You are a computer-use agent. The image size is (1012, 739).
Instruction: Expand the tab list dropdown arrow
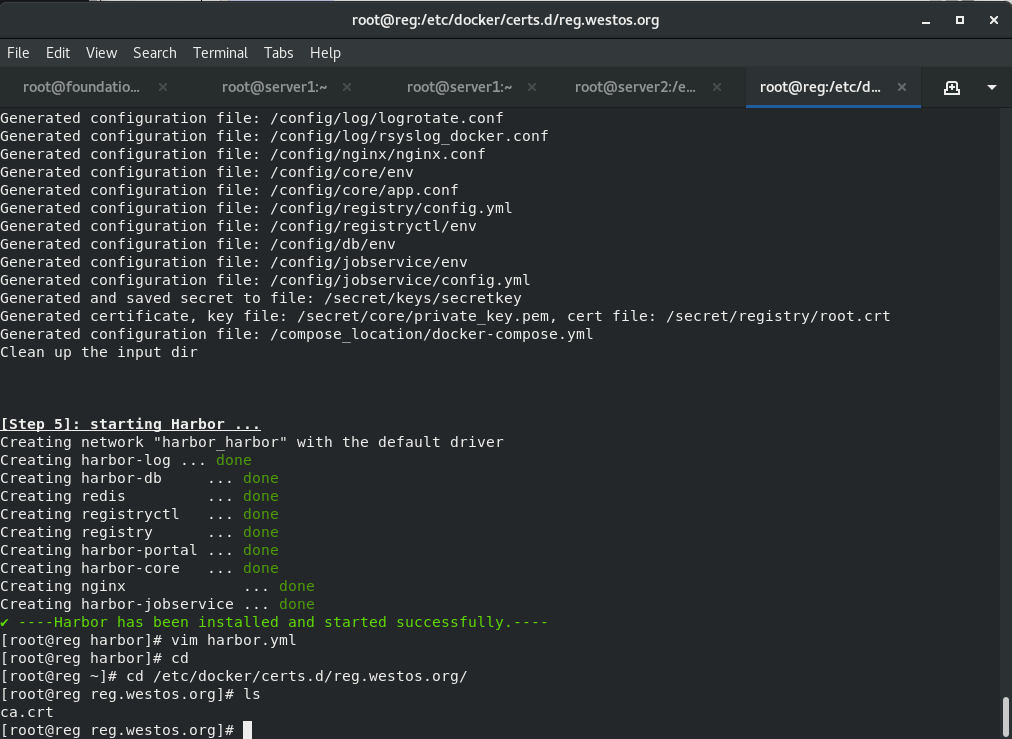click(992, 88)
